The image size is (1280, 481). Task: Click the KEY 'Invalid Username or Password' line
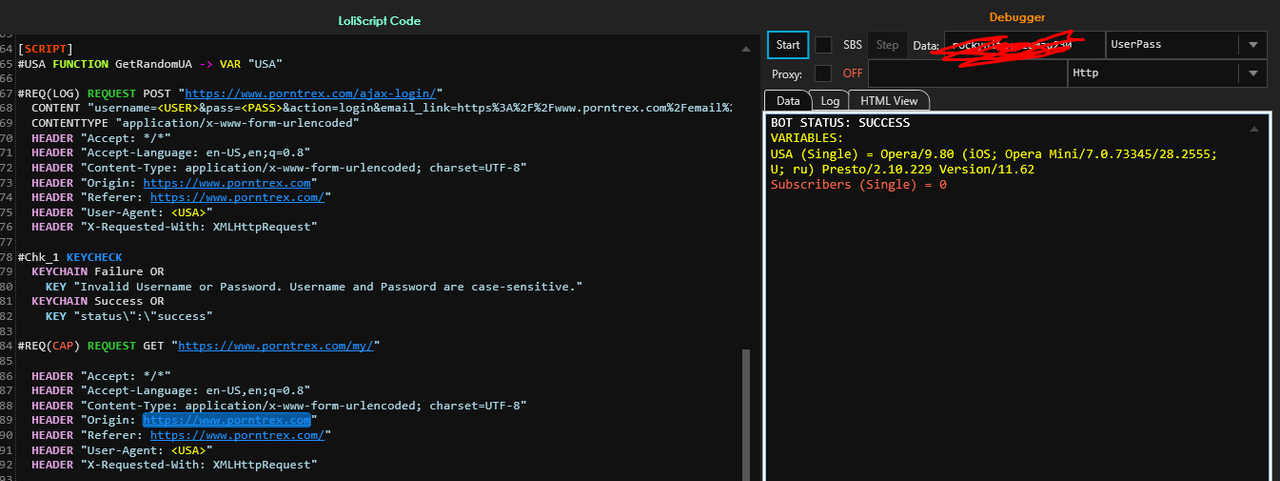coord(314,286)
